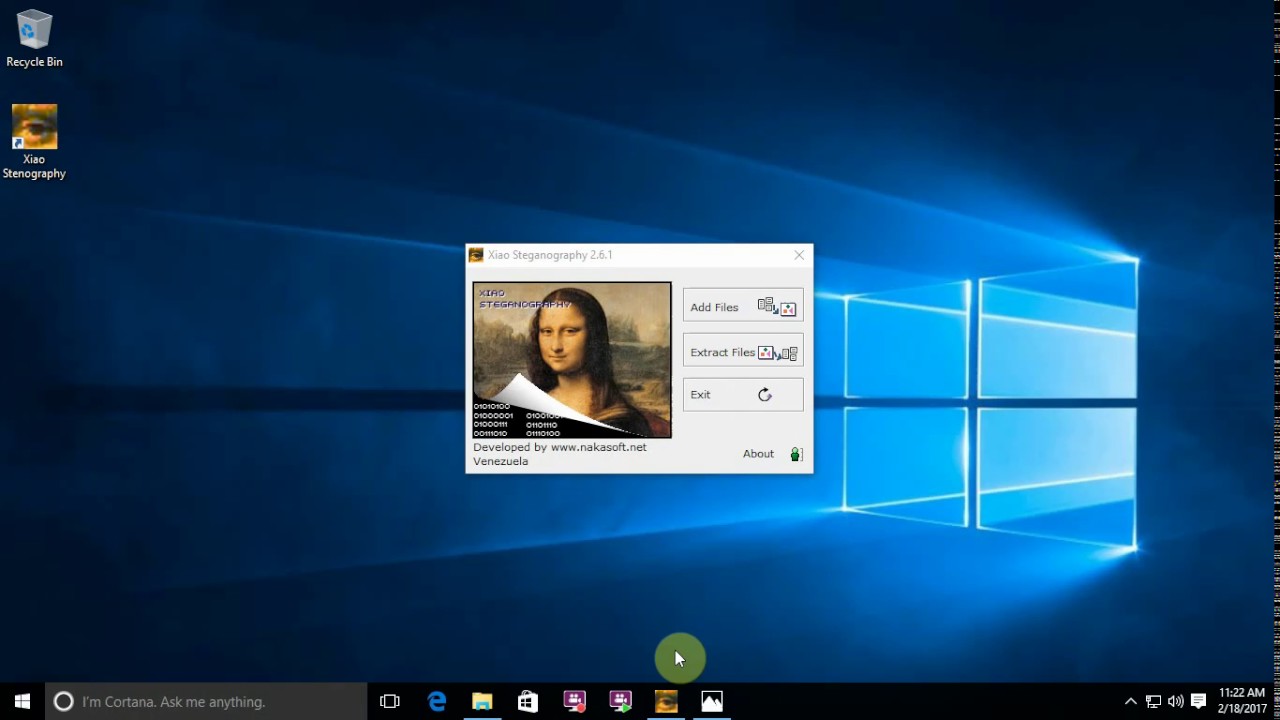Click the Extract Files button
Viewport: 1280px width, 720px height.
[742, 352]
